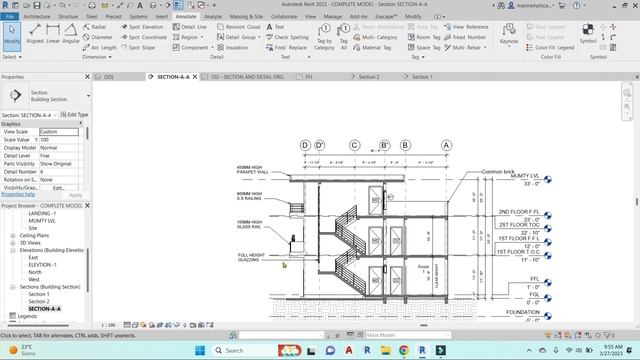The image size is (640, 360).
Task: Click the Apply button in Properties
Action: (76, 195)
